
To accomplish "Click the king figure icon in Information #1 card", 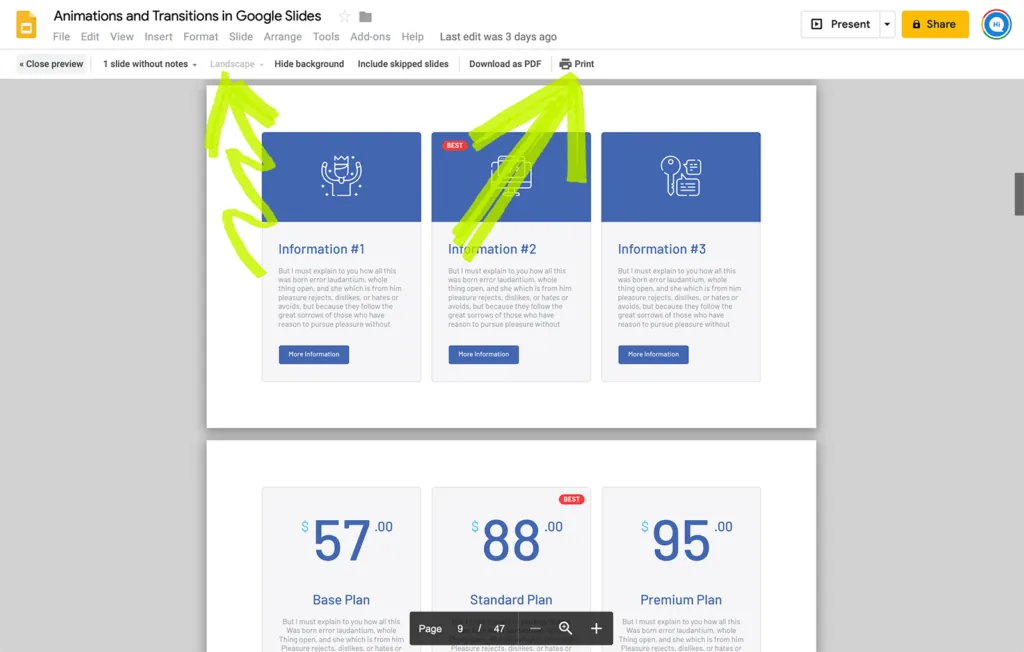I will coord(341,176).
